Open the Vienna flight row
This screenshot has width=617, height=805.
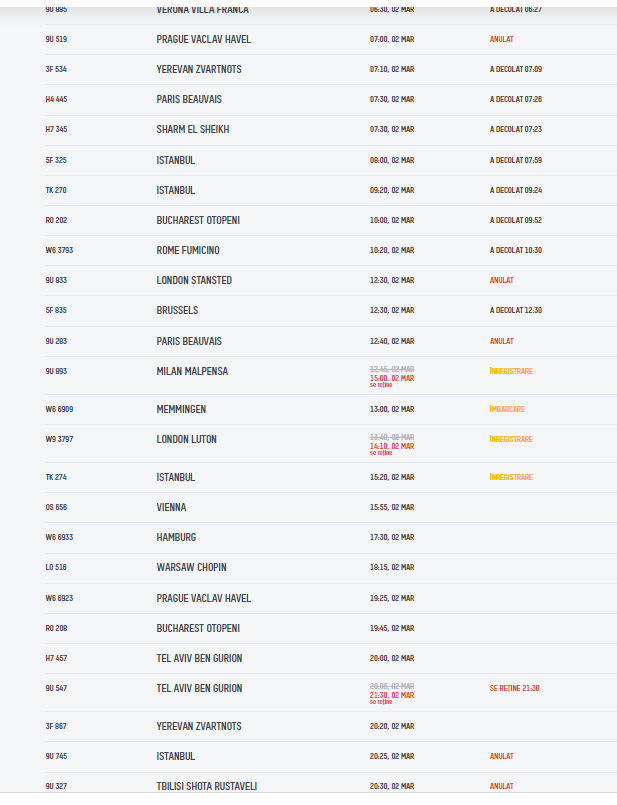[171, 507]
